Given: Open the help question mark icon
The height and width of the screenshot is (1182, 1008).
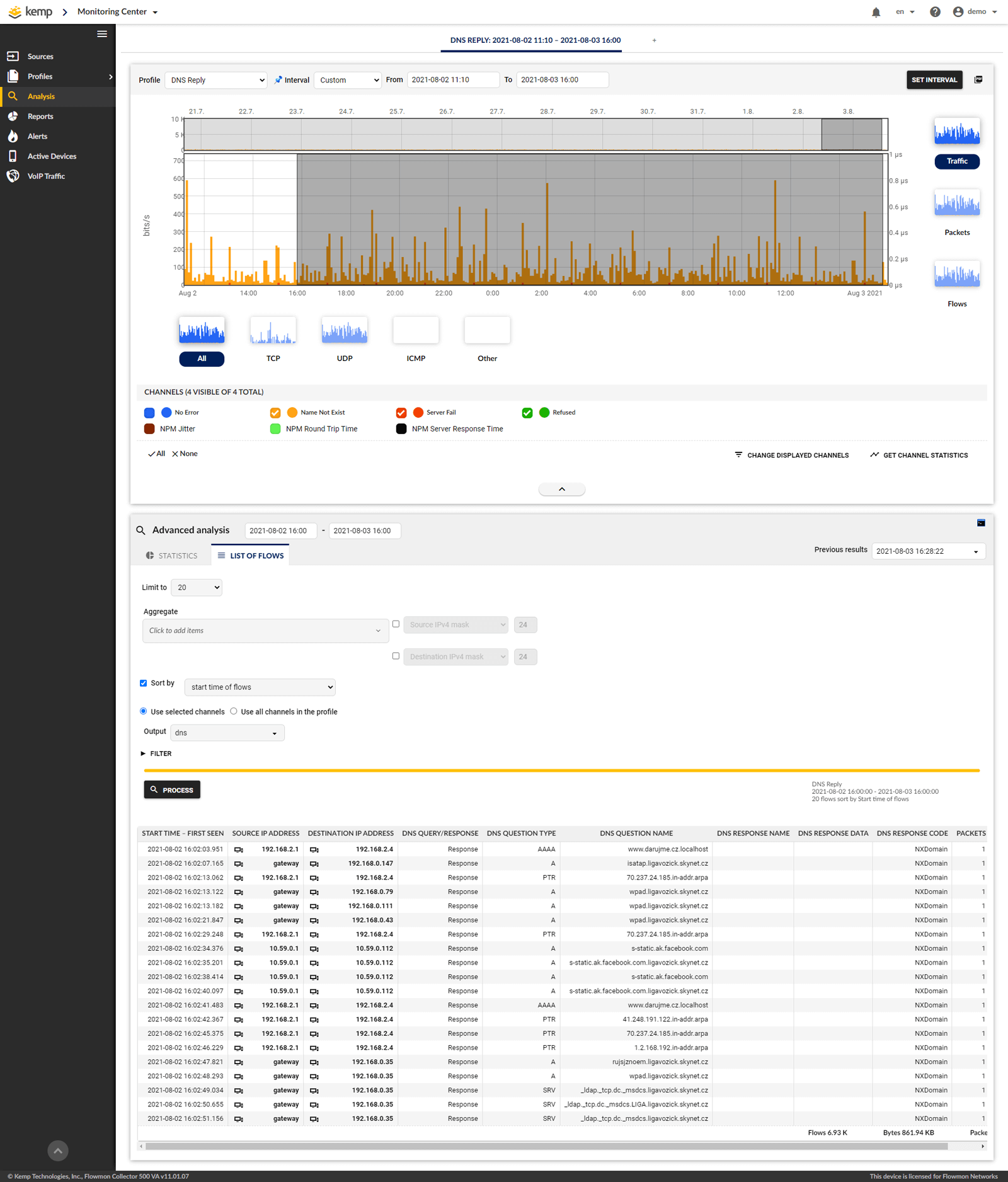Looking at the screenshot, I should click(x=935, y=12).
